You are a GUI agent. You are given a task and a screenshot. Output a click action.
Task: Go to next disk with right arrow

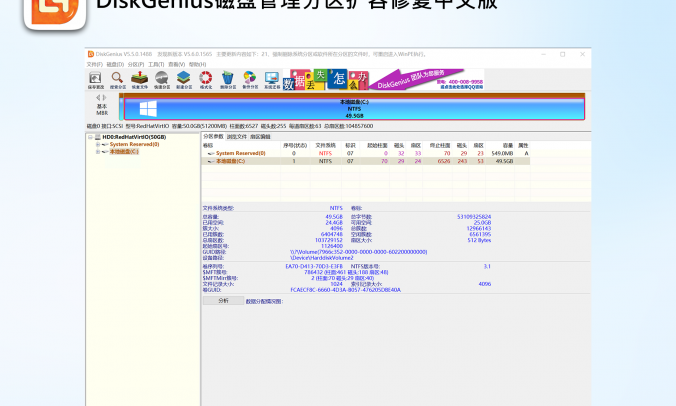(x=104, y=97)
